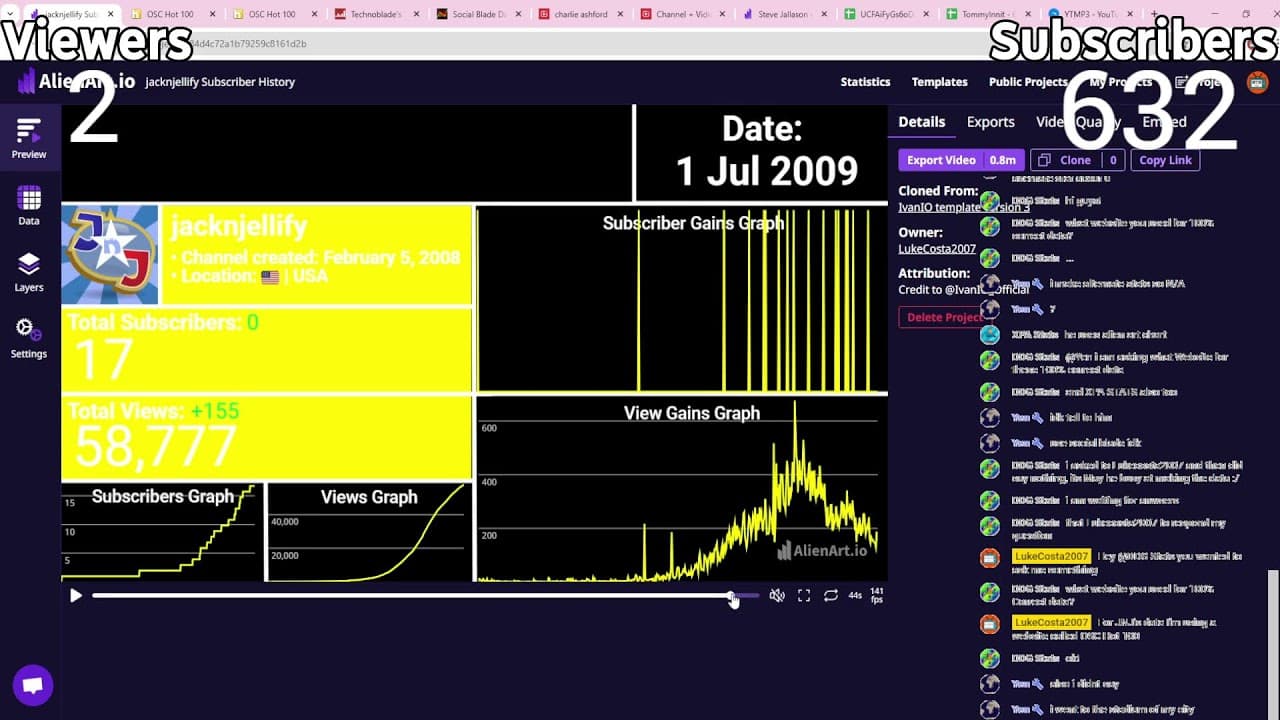The width and height of the screenshot is (1280, 720).
Task: Click the Subscriber Gains Graph title
Action: click(694, 223)
